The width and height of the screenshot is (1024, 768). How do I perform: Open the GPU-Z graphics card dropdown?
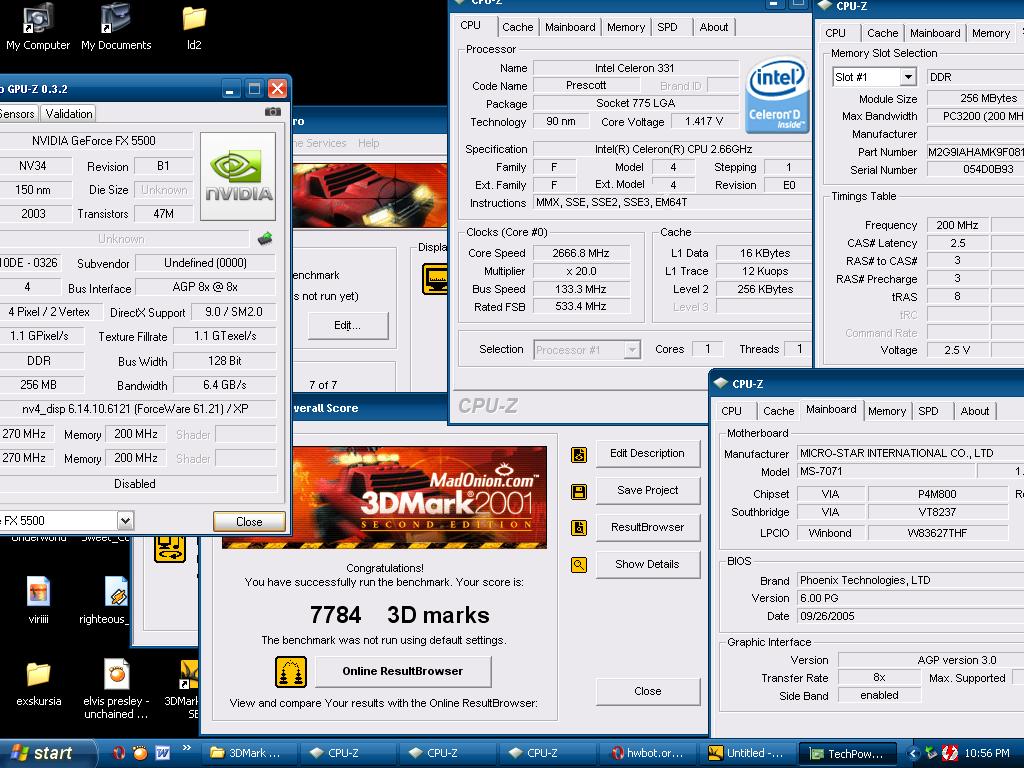[125, 520]
